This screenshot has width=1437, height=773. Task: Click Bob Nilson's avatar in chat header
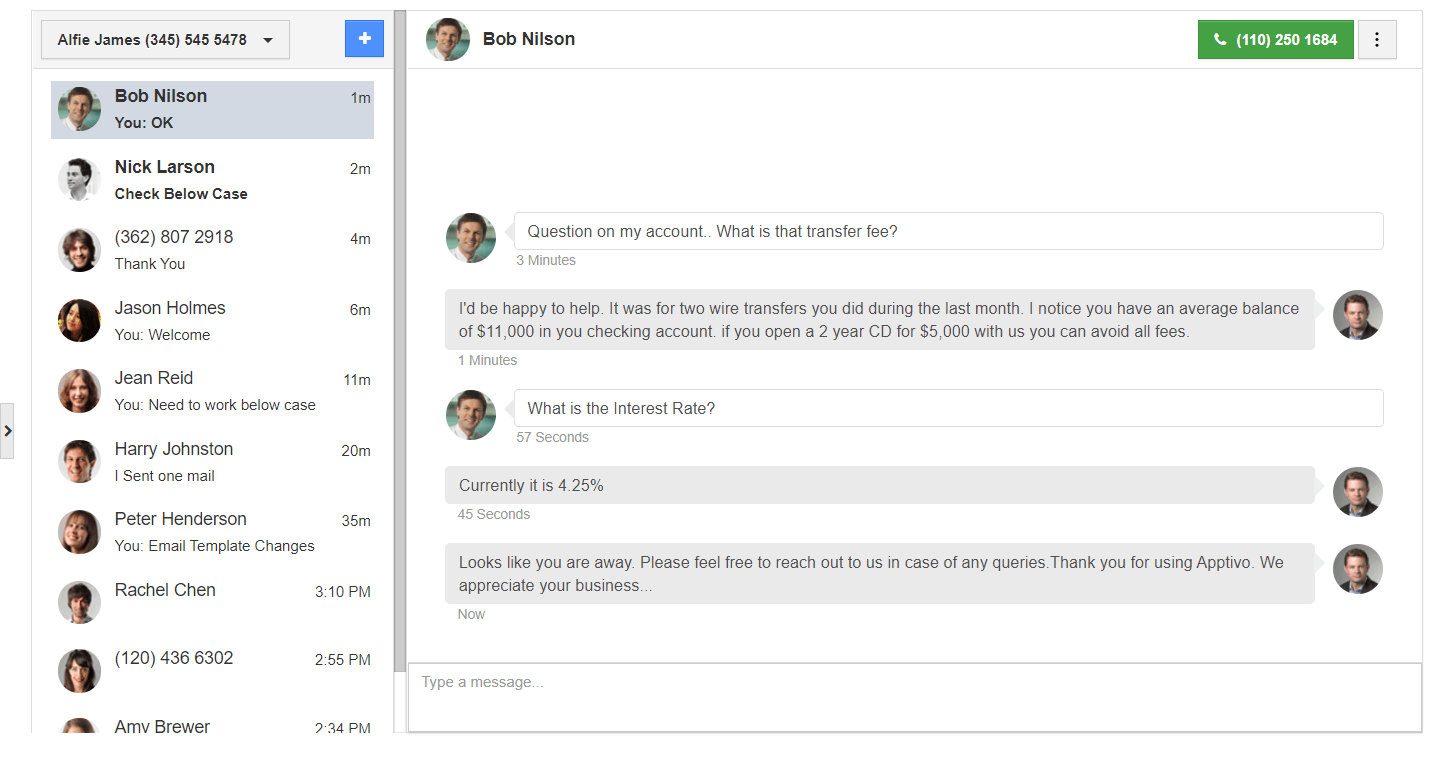pyautogui.click(x=447, y=40)
